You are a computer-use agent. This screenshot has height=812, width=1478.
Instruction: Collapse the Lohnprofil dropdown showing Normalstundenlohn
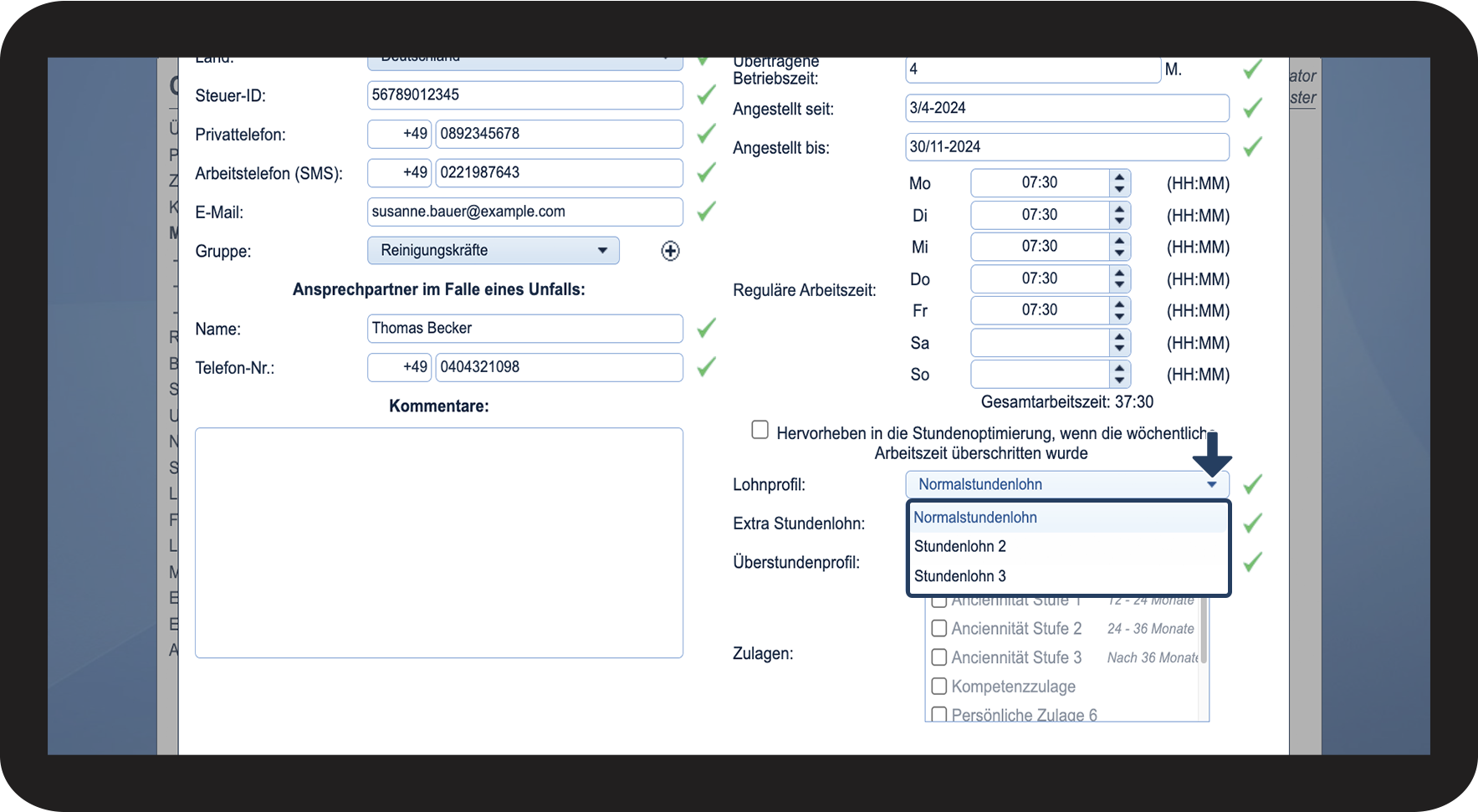(x=1067, y=484)
